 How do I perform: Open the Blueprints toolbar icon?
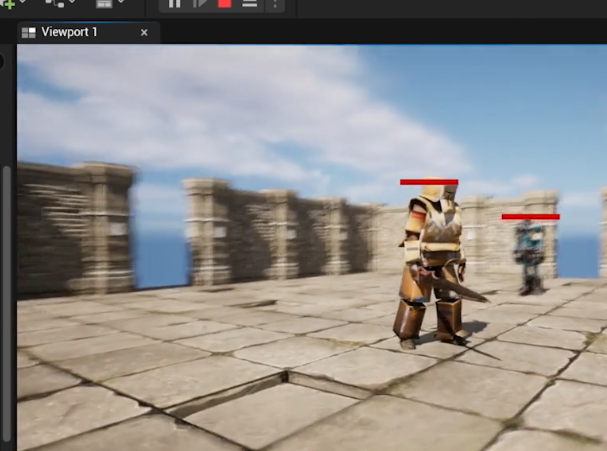tap(55, 3)
